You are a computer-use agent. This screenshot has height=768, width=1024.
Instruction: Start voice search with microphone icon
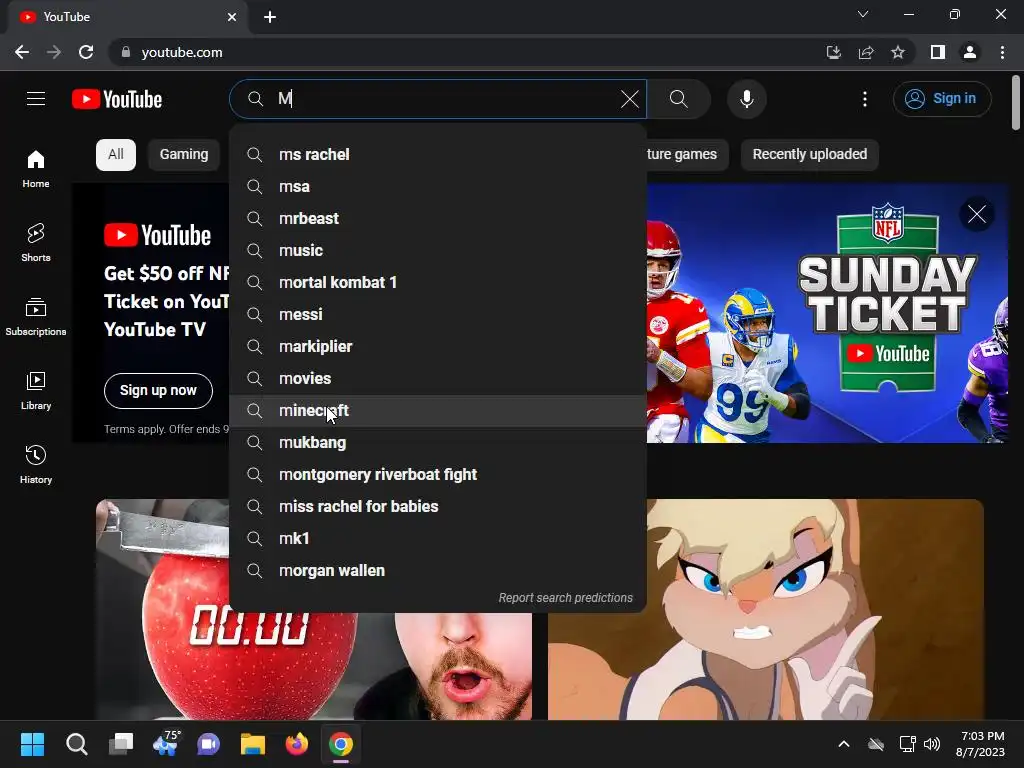(746, 99)
